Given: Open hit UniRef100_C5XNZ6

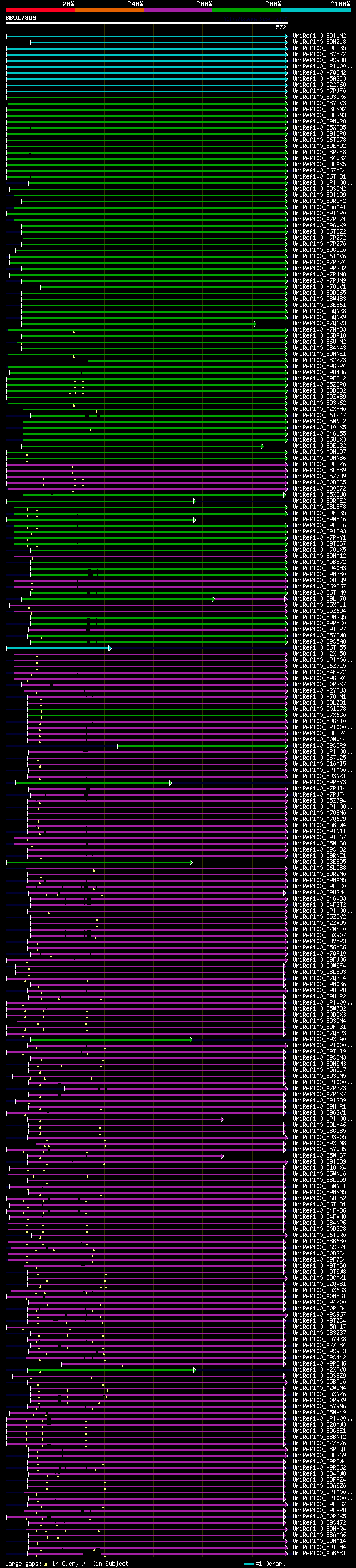Looking at the screenshot, I should (319, 1394).
